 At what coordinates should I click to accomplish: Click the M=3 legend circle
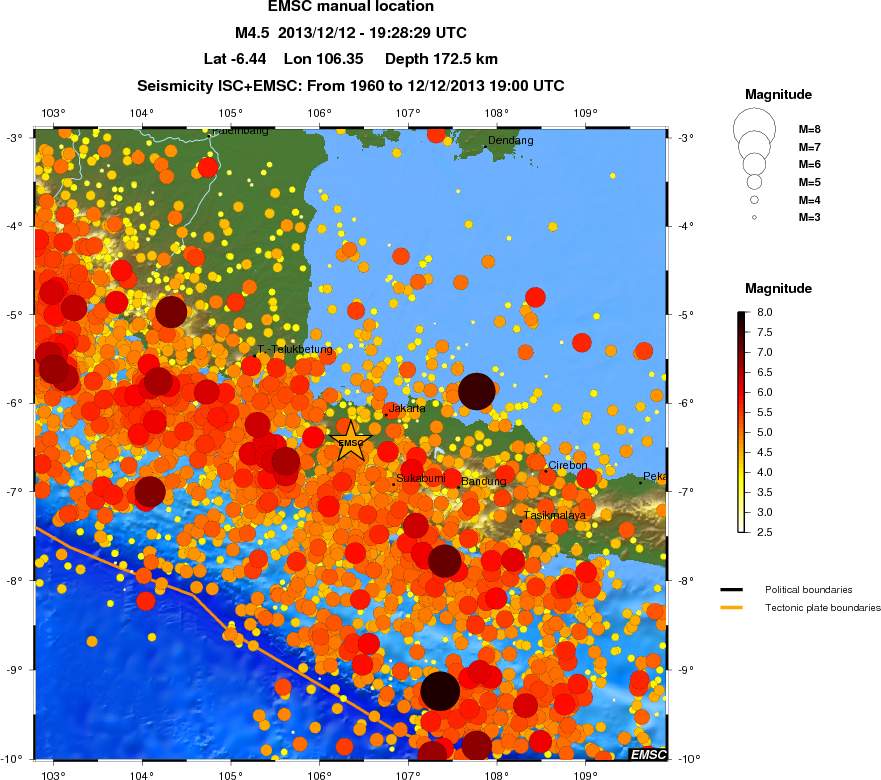[754, 217]
